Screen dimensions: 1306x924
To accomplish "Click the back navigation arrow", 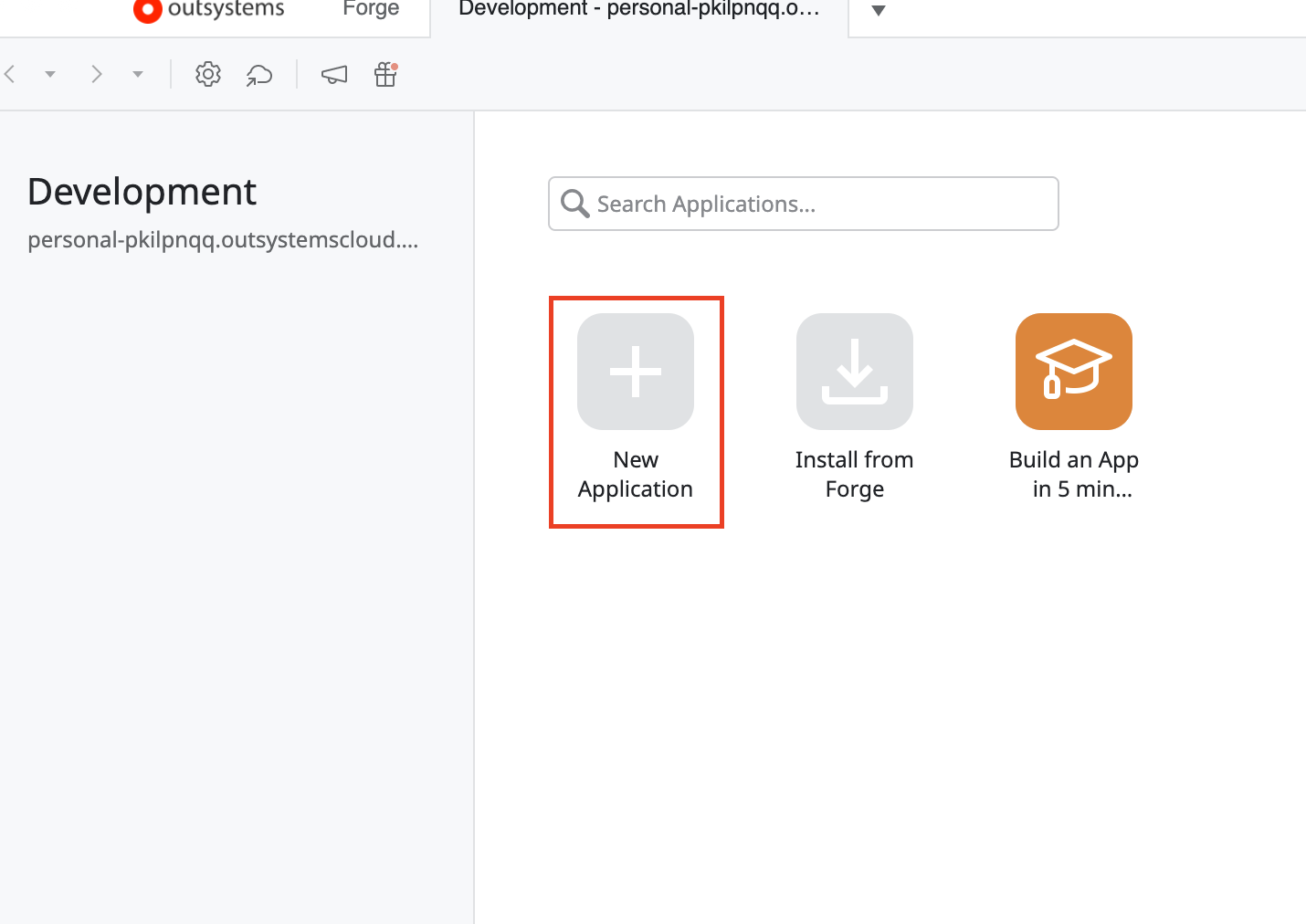I will point(9,74).
